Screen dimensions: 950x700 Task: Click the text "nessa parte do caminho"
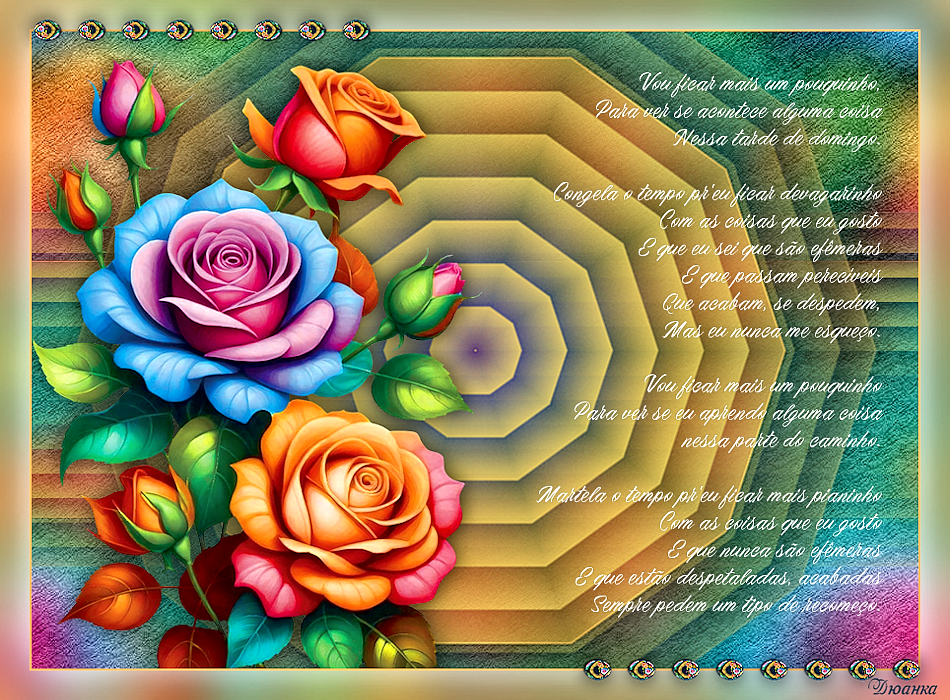pos(782,439)
